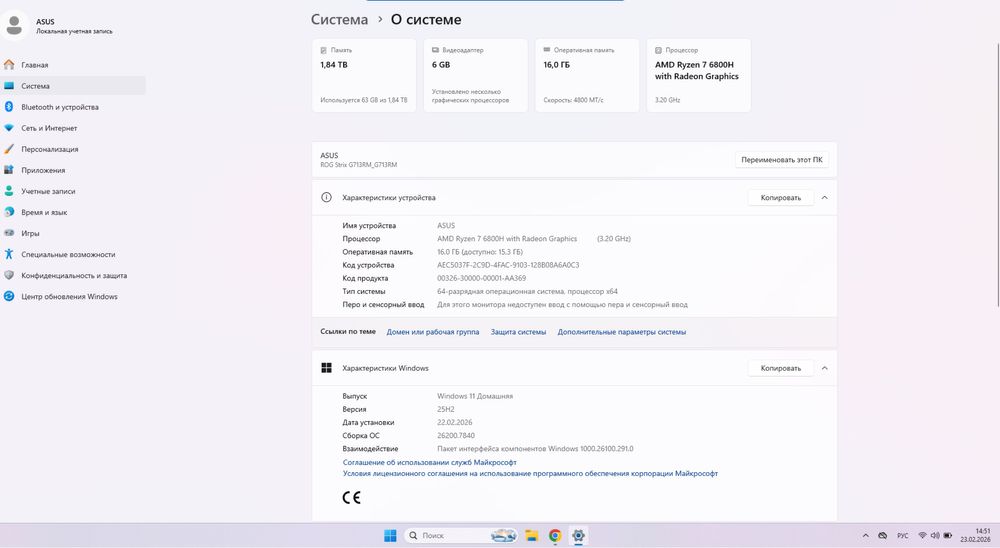Screen dimensions: 1000x548
Task: Click the volume speaker tray icon
Action: (x=935, y=536)
